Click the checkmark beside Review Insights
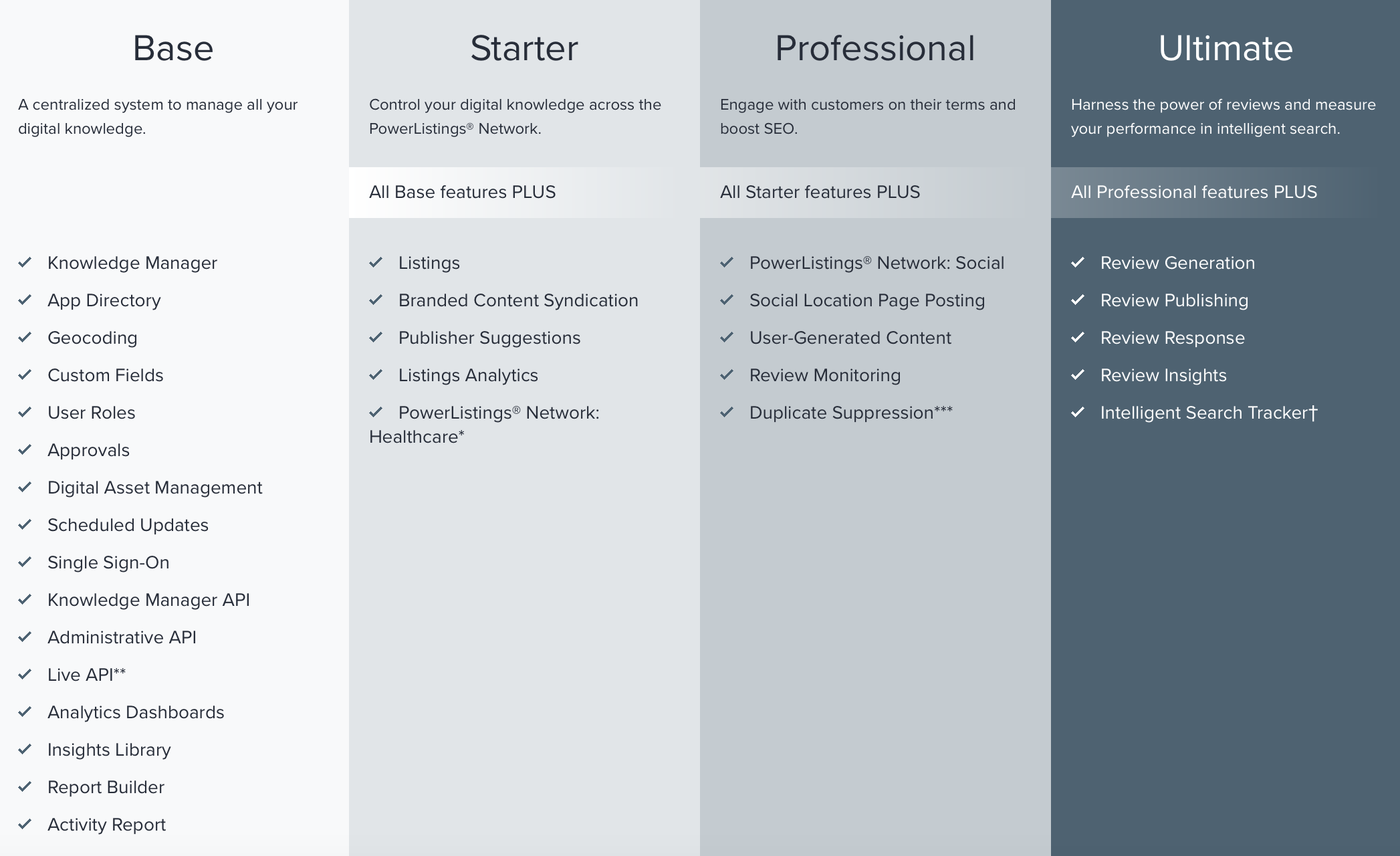Image resolution: width=1400 pixels, height=856 pixels. (1078, 374)
